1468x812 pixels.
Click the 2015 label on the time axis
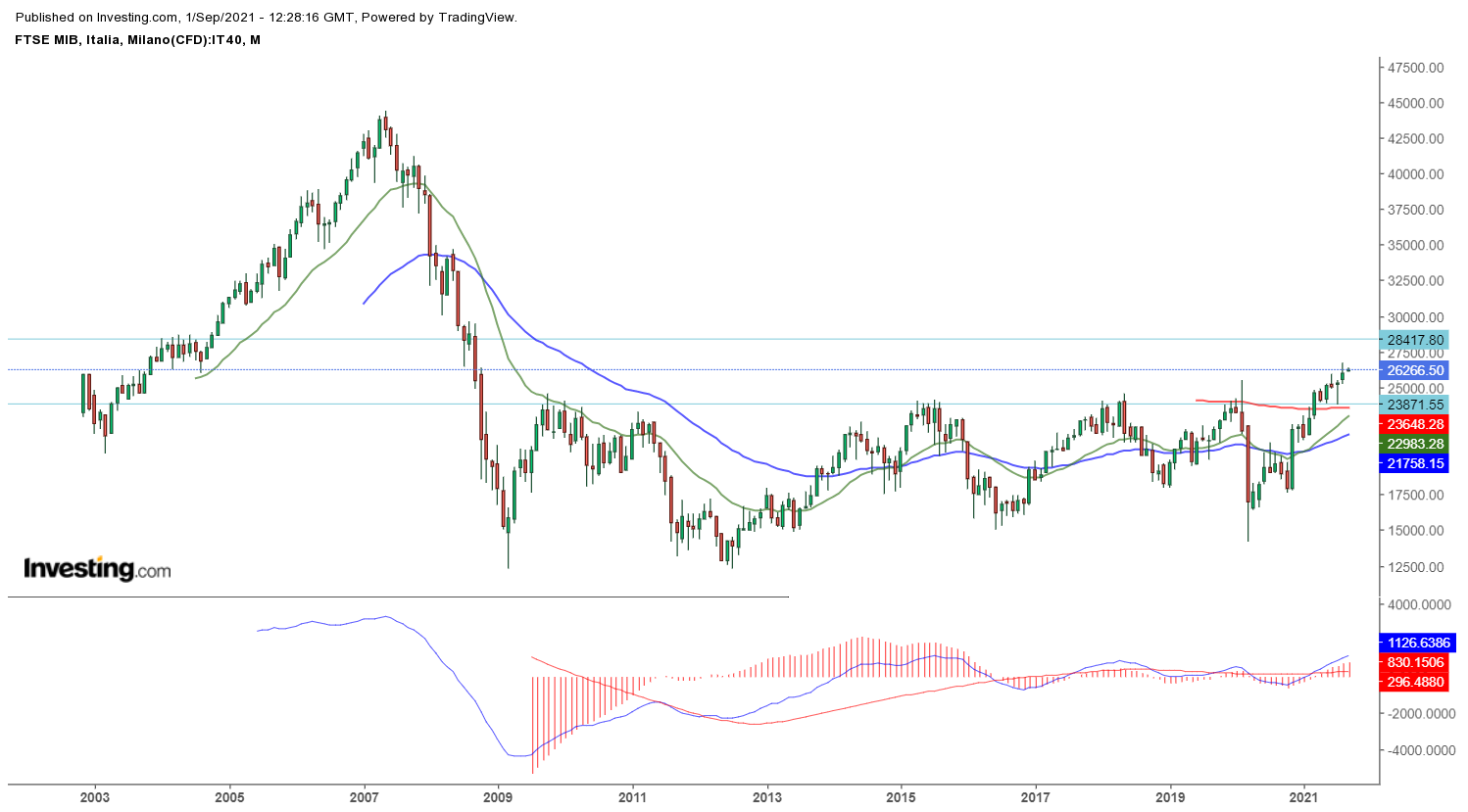pos(902,796)
